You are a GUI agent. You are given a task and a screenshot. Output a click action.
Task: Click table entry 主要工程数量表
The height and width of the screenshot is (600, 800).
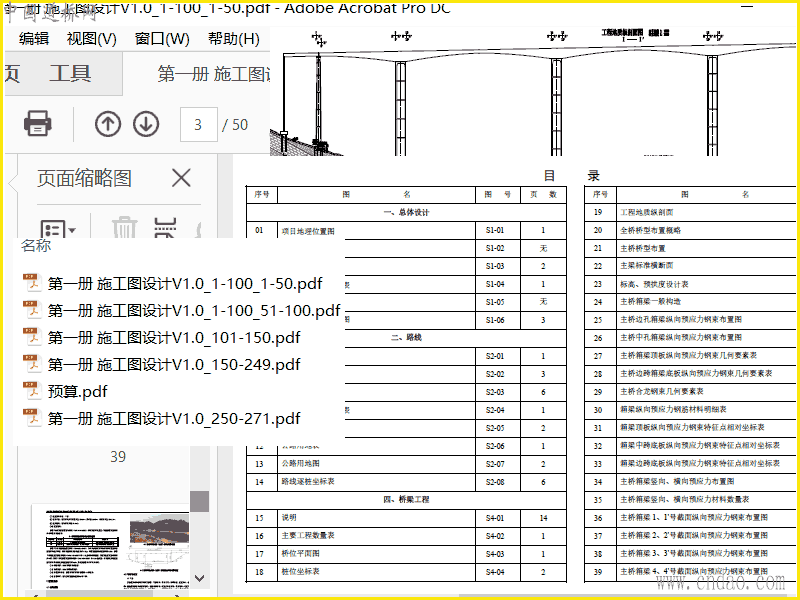pos(308,535)
